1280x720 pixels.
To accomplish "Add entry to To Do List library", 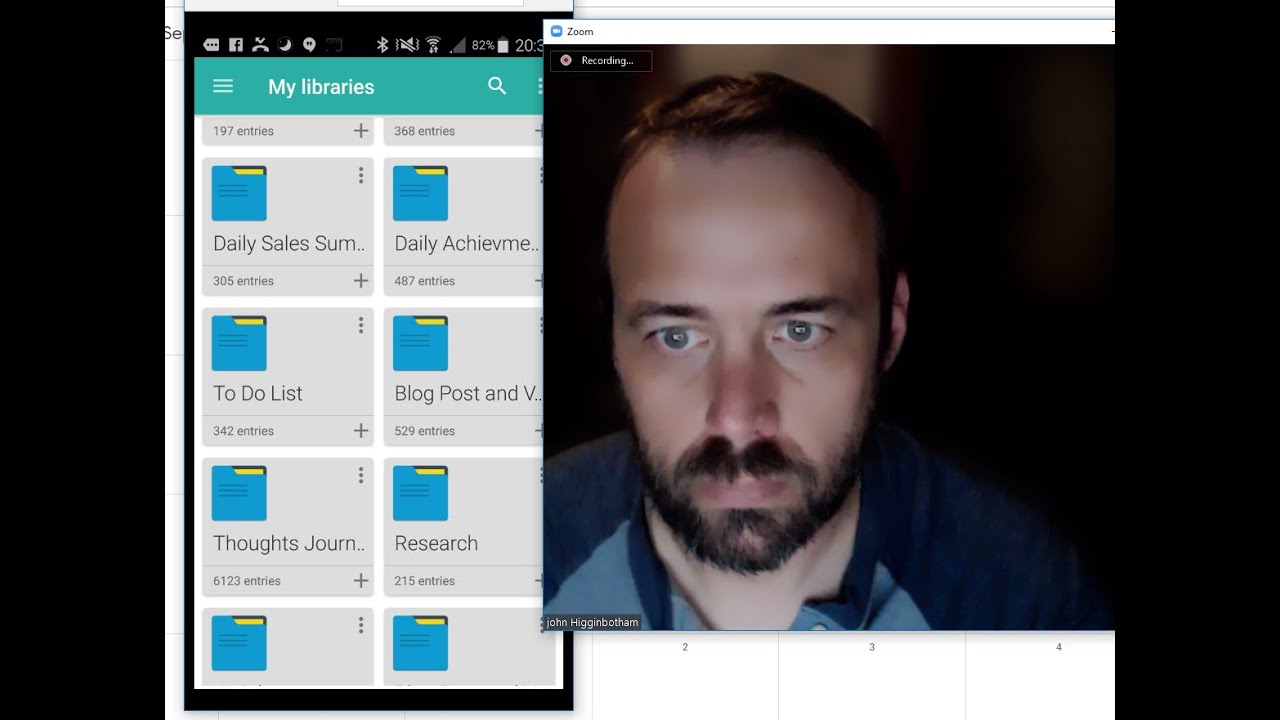I will point(361,431).
